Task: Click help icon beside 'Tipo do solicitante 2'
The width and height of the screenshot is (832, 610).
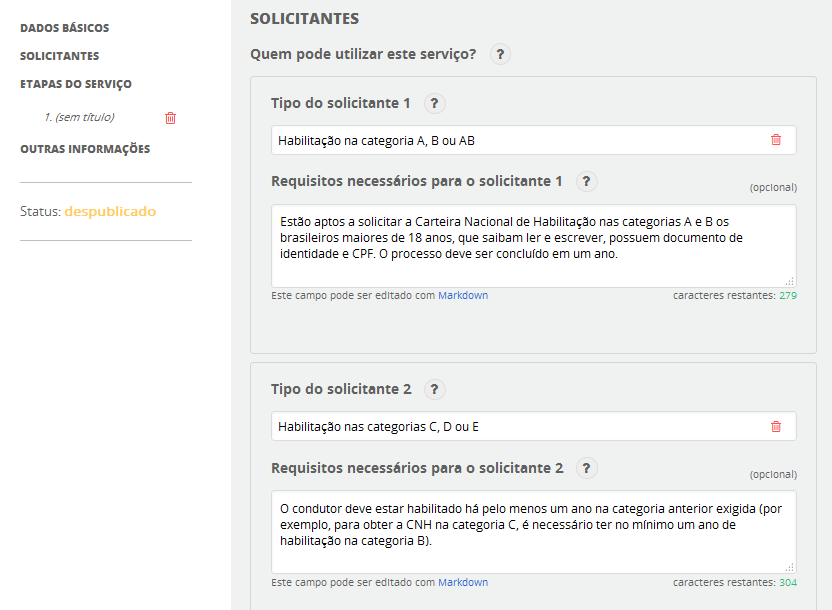Action: 435,390
